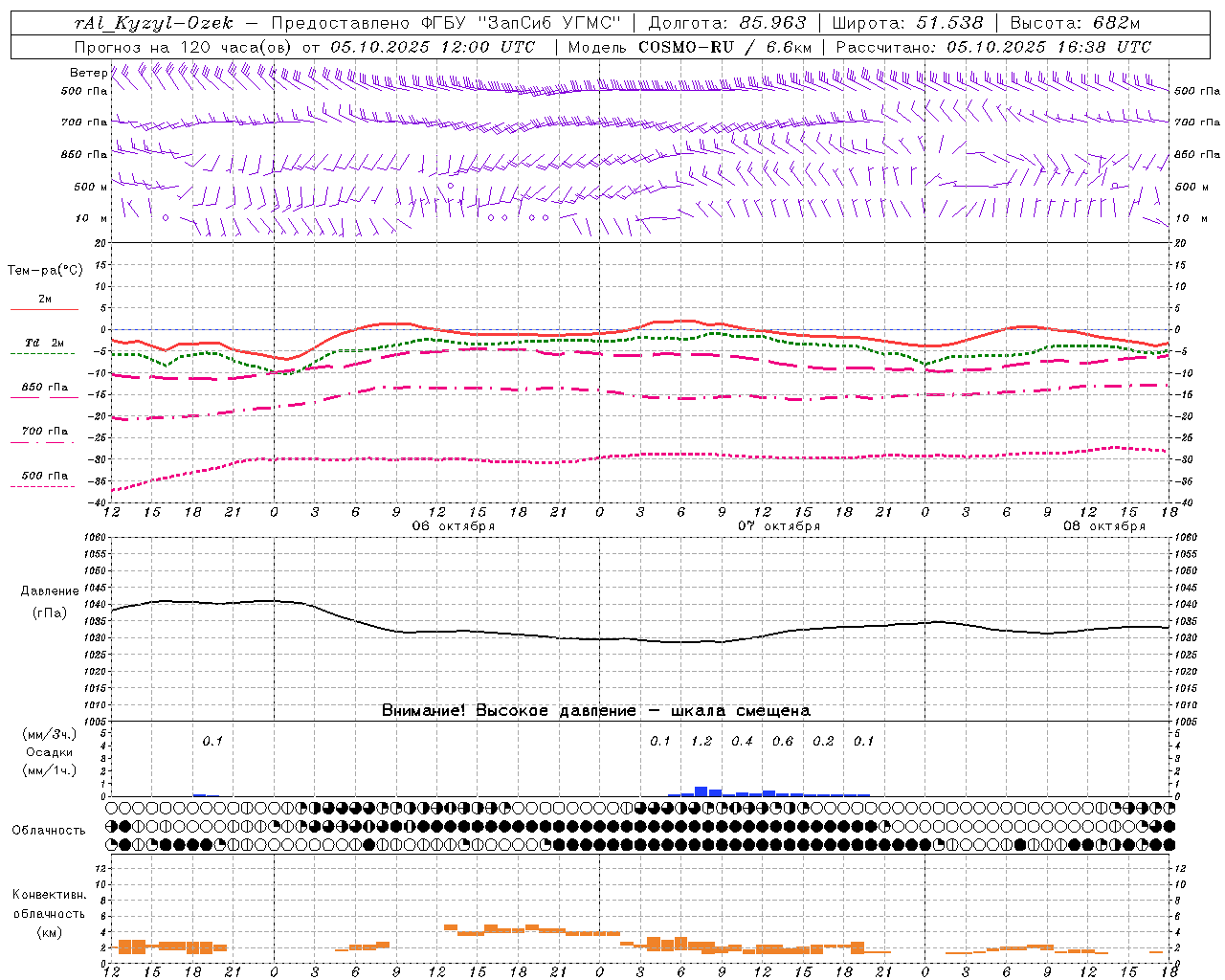
Task: Click the station name rAl_Kyzyl-Ozek title
Action: click(153, 23)
